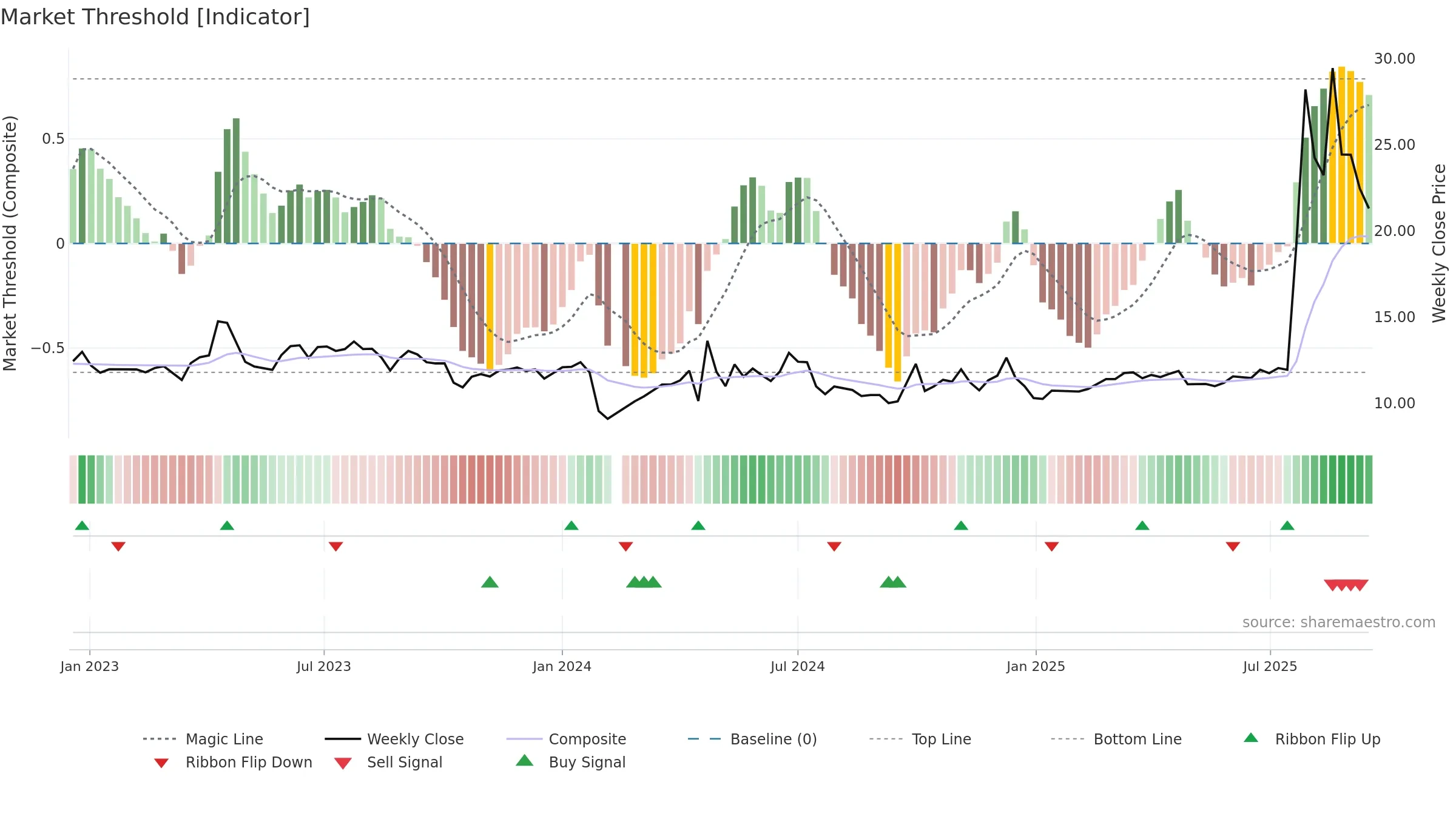Toggle the Buy Signal legend entry
Viewport: 1456px width, 819px height.
tap(570, 762)
